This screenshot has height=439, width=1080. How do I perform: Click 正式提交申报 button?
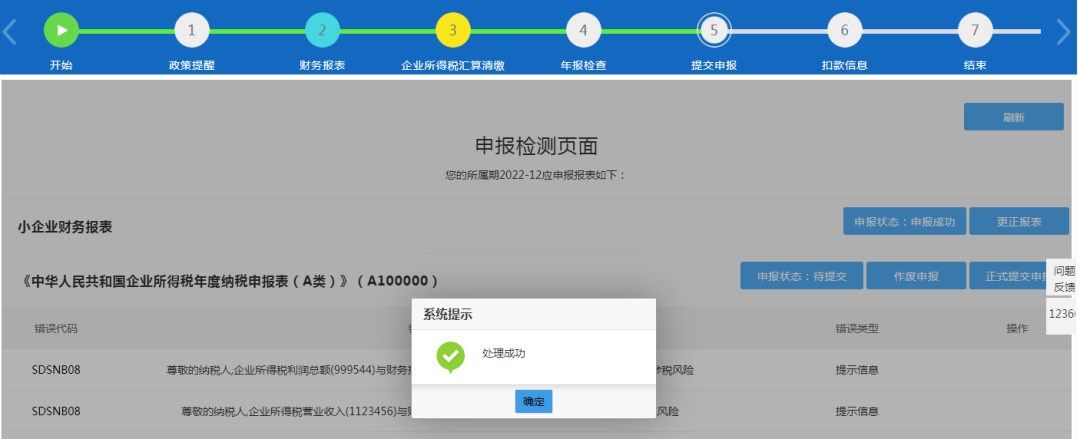click(x=1008, y=276)
